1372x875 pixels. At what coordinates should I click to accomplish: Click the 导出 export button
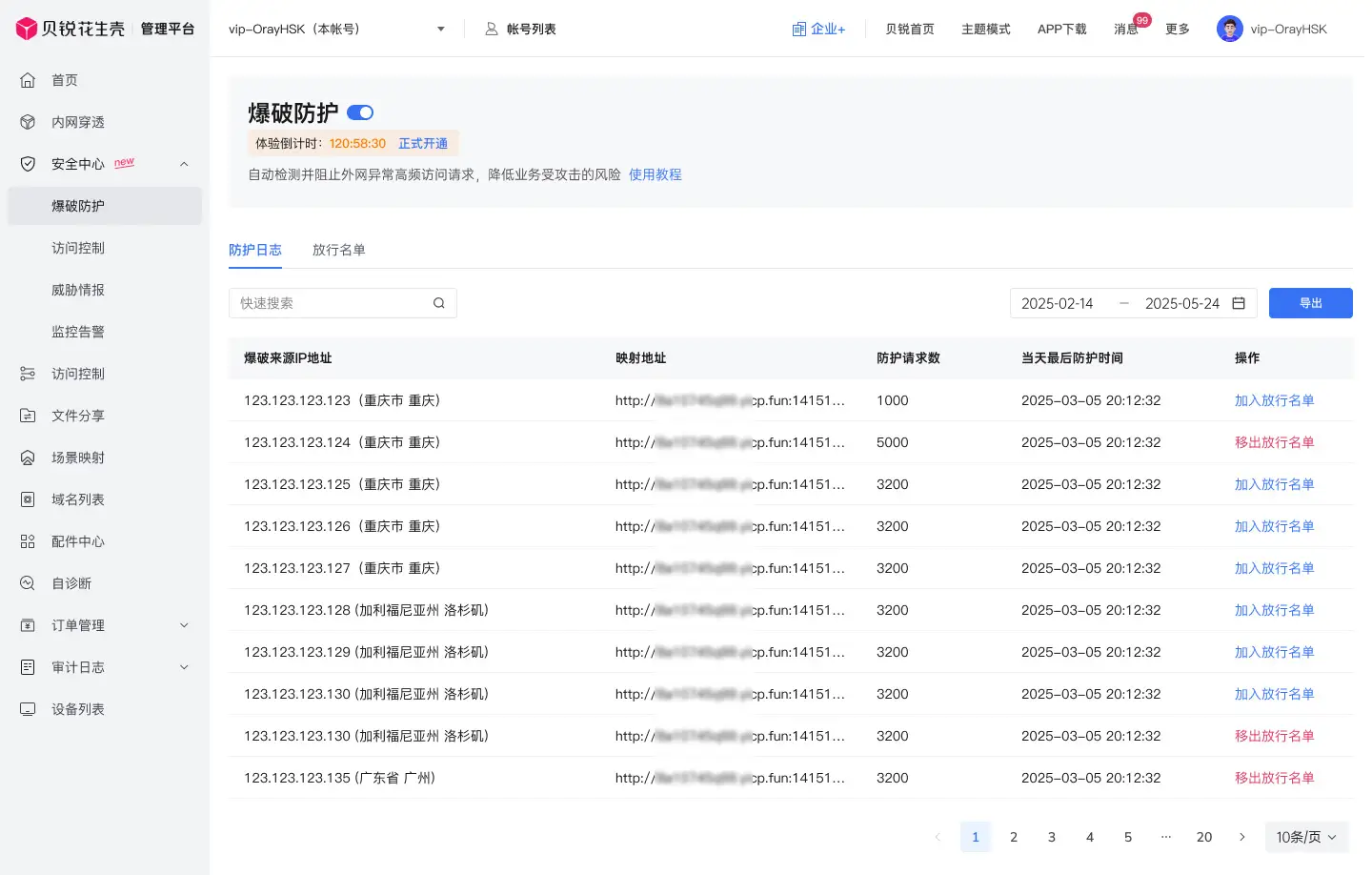tap(1310, 302)
